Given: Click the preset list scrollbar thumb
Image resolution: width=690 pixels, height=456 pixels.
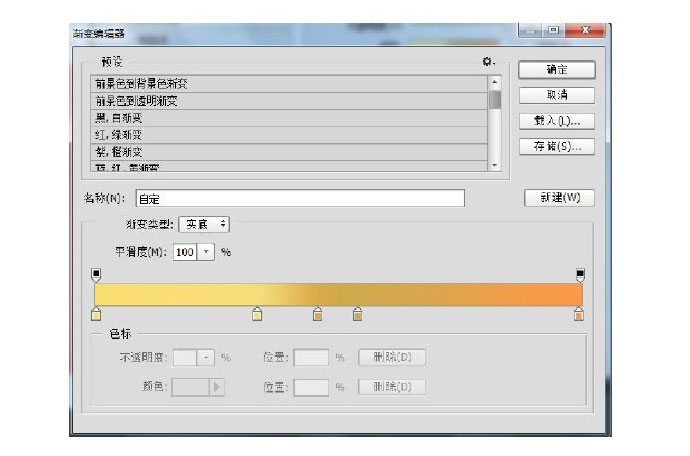Looking at the screenshot, I should [x=495, y=99].
